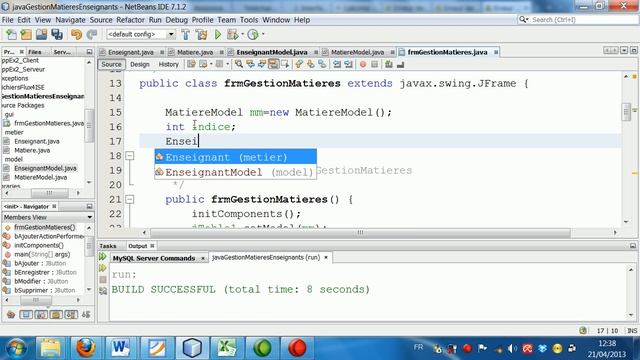Collapse code fold at line 18
Screen dimensions: 640x360
[x=129, y=156]
